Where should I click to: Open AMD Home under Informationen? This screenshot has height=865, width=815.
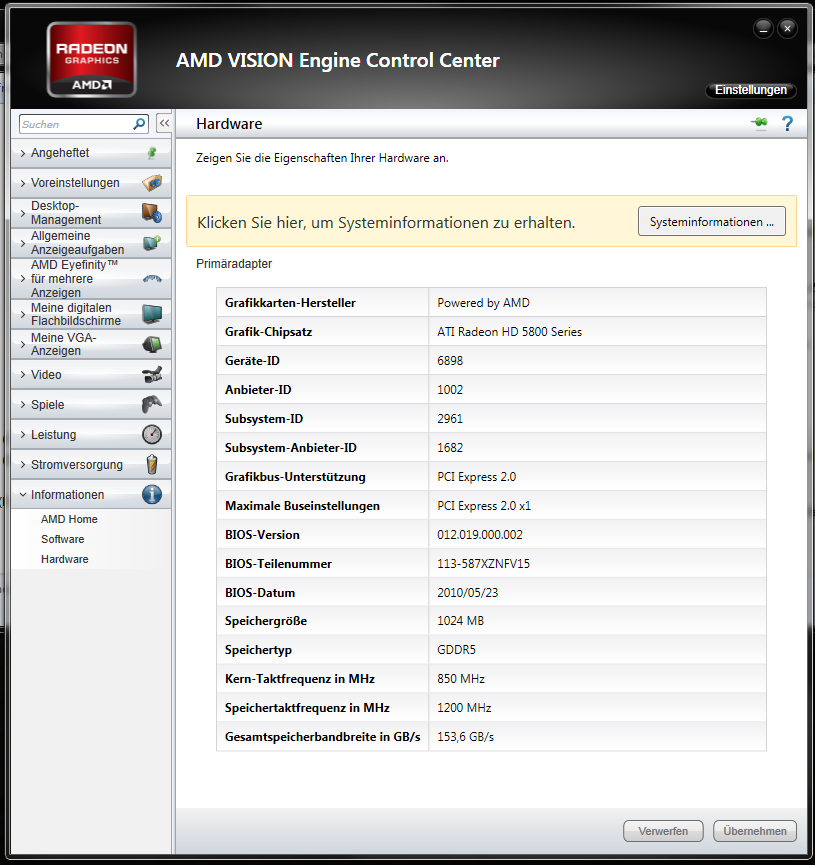[x=69, y=519]
